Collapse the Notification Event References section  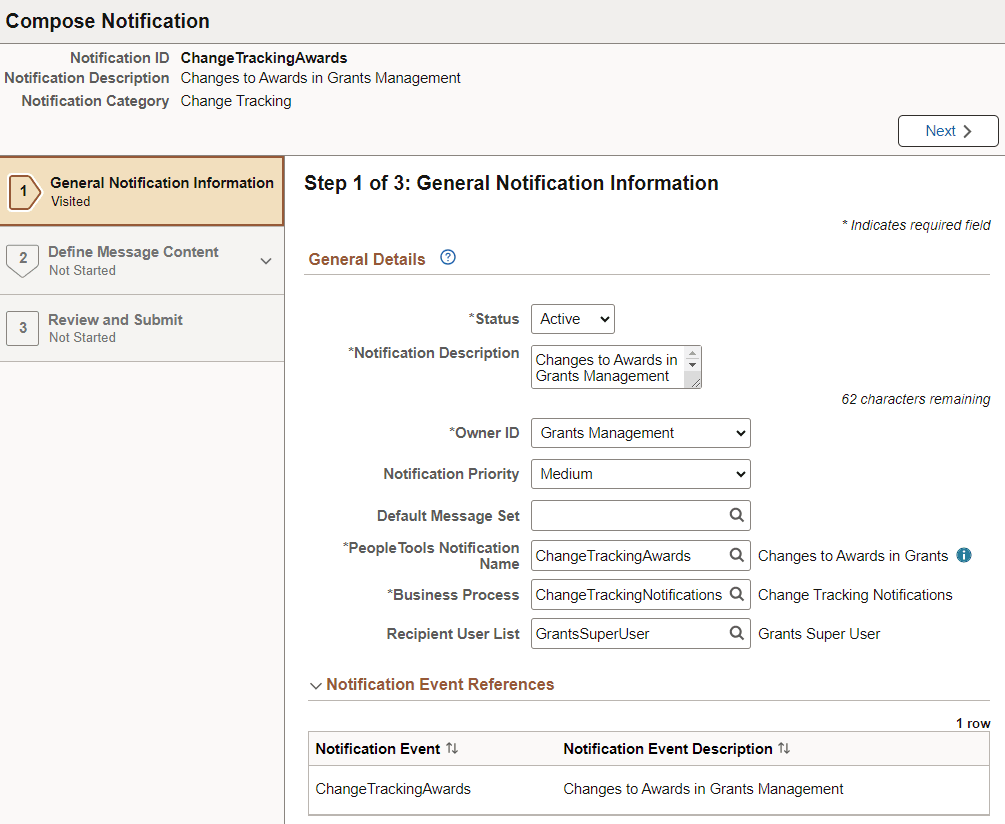click(316, 685)
